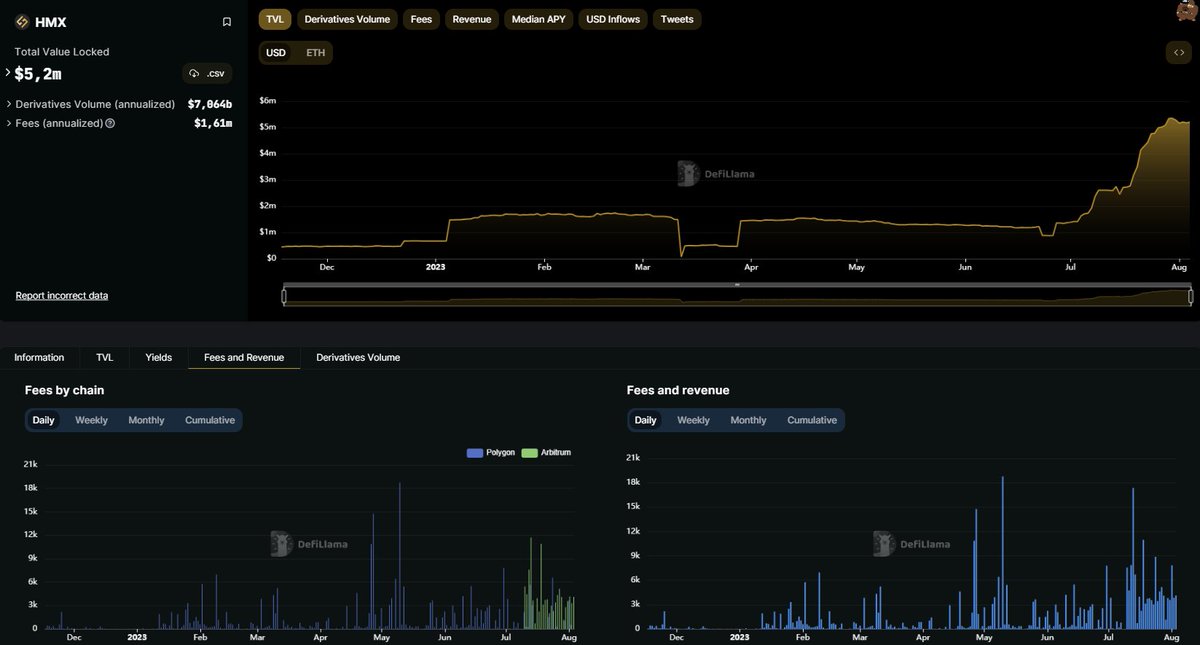Open the Tweets chart
This screenshot has height=645, width=1200.
pos(677,18)
